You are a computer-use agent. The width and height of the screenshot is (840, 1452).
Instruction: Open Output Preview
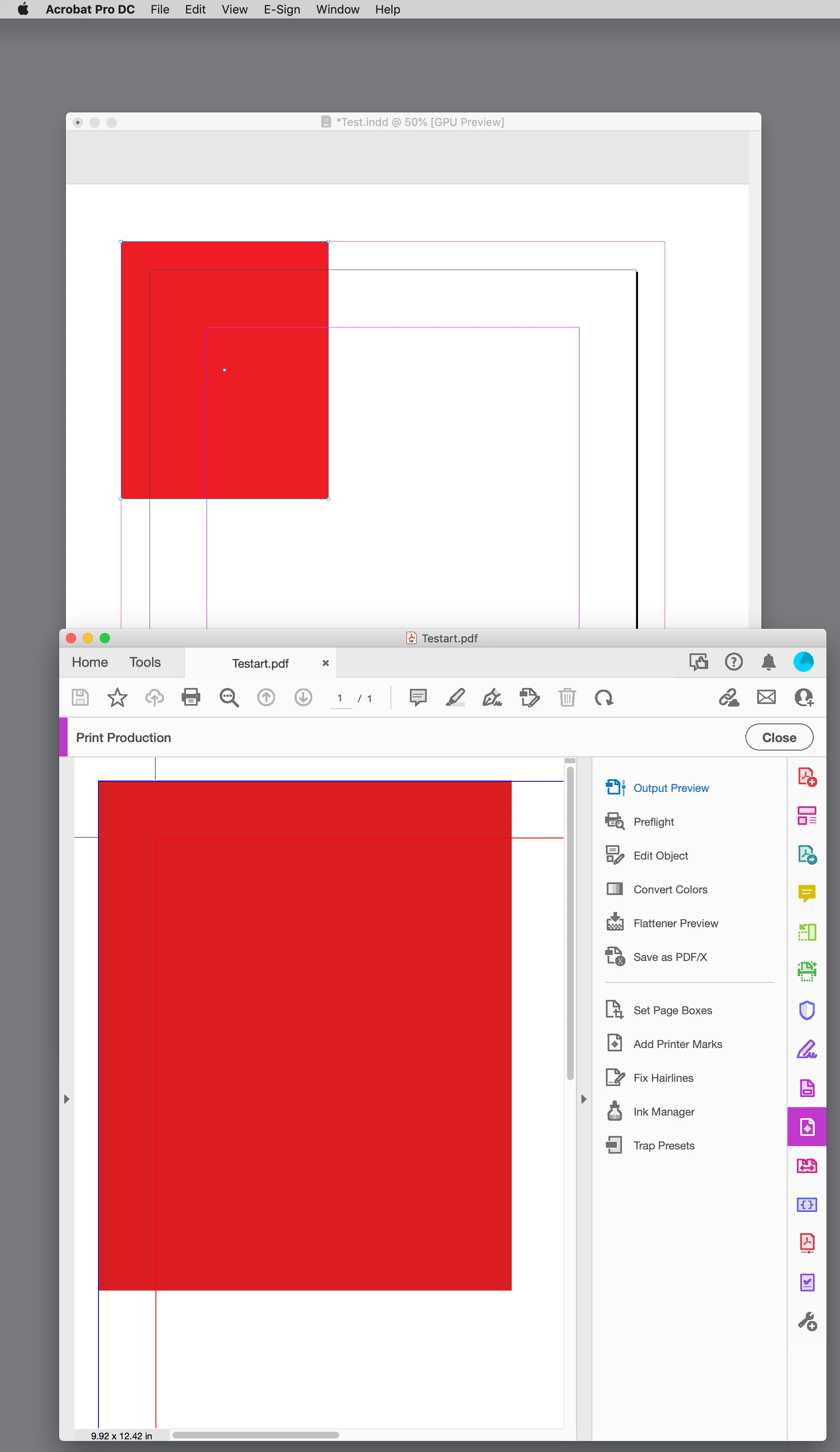pos(671,788)
